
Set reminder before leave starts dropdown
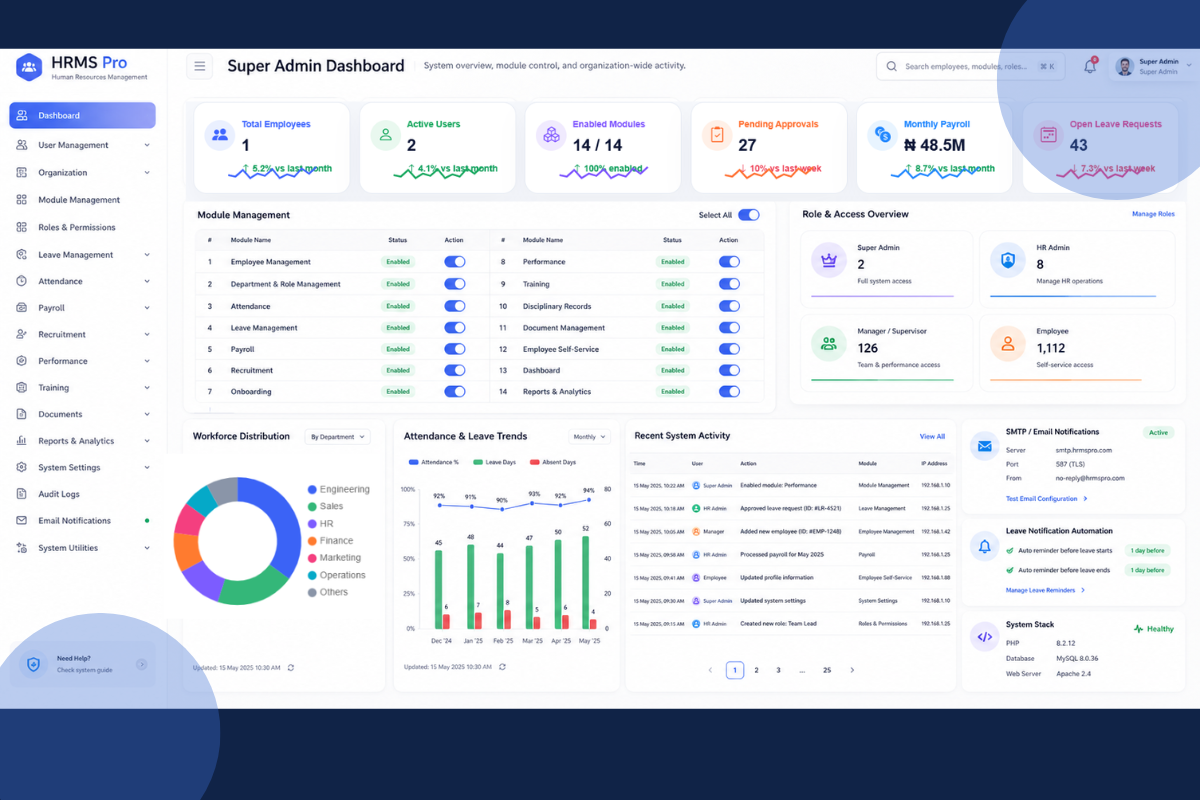(x=1146, y=551)
